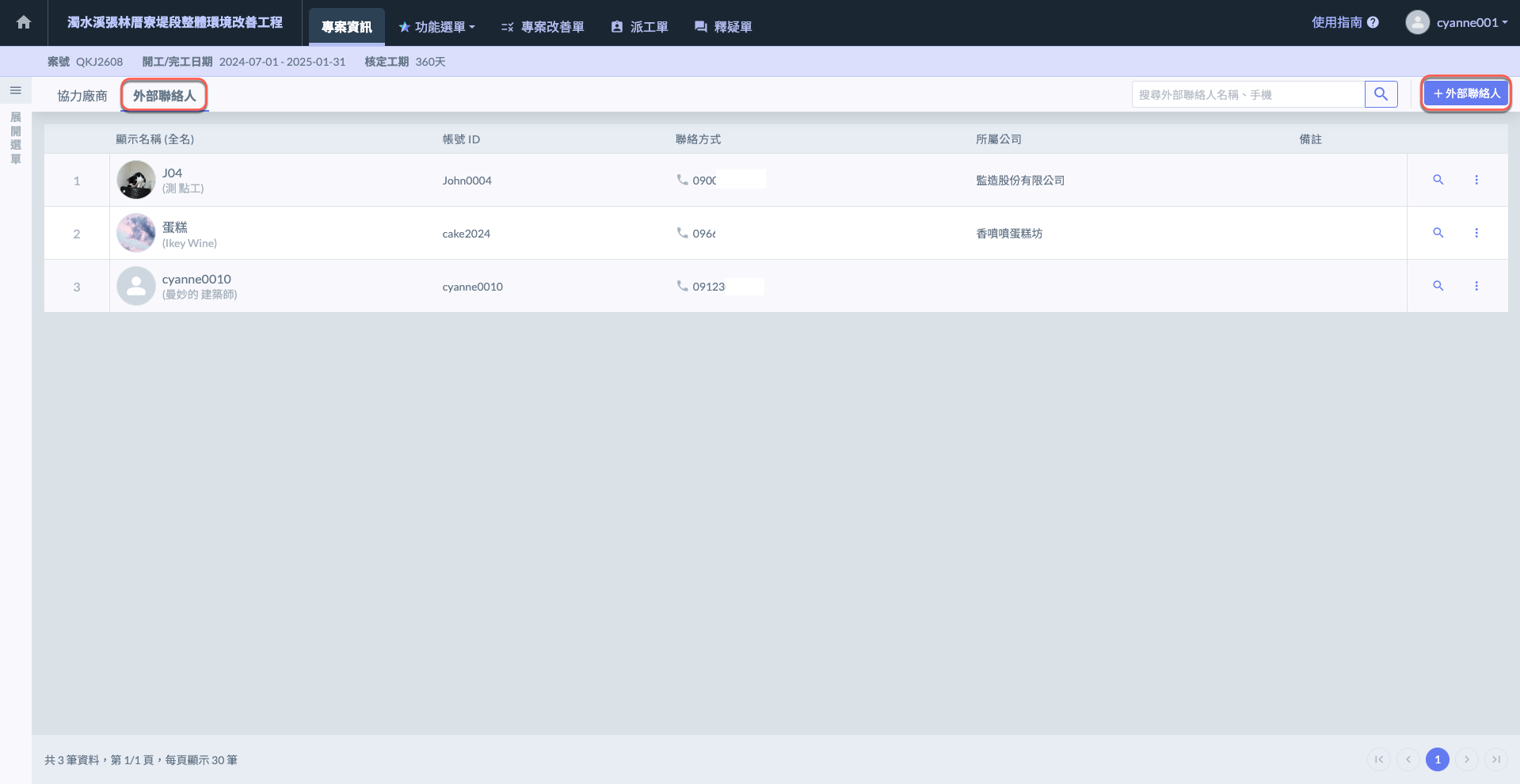
Task: Click J04 contact avatar thumbnail
Action: pos(136,180)
